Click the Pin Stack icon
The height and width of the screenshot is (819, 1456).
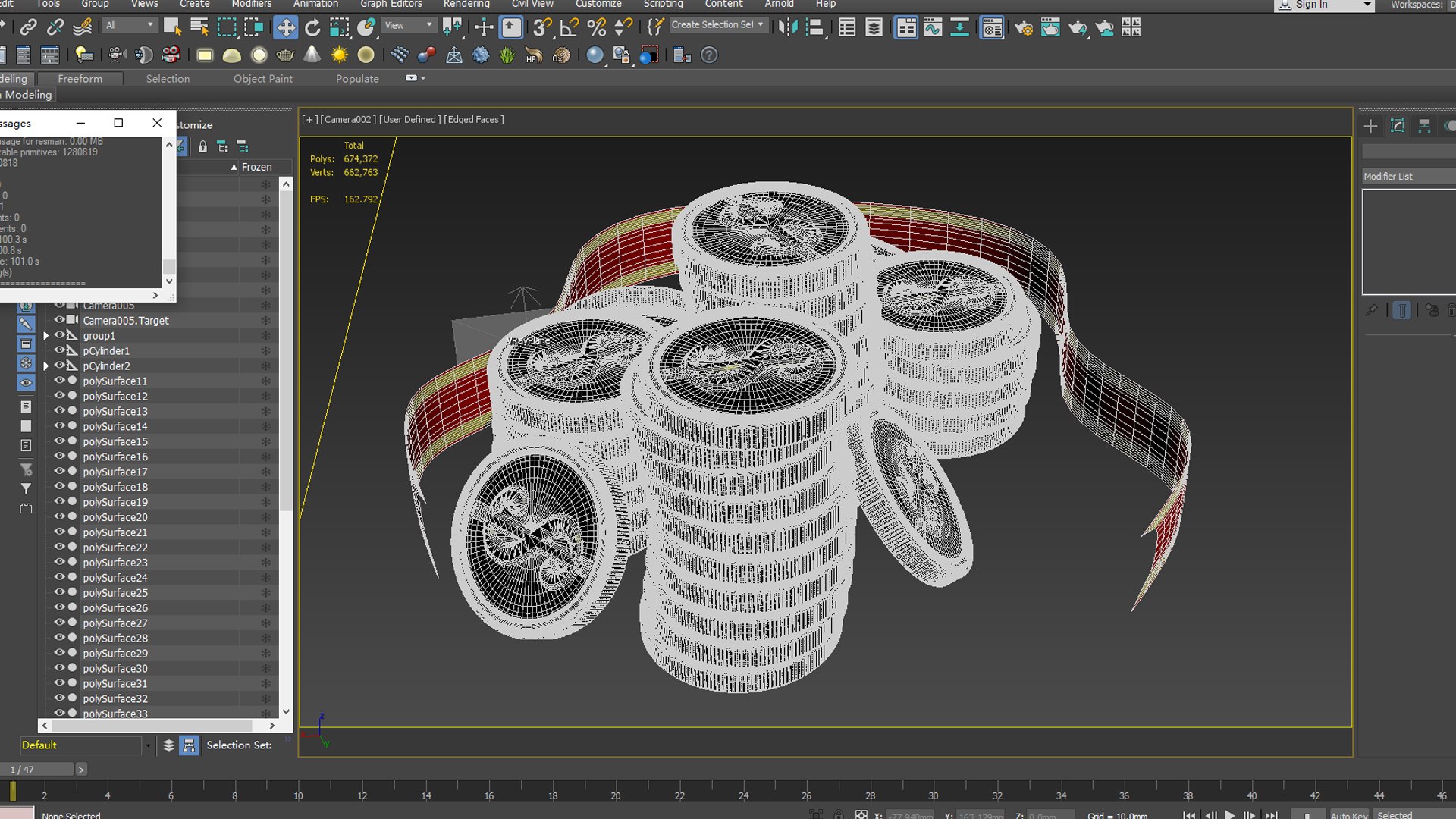[1371, 310]
